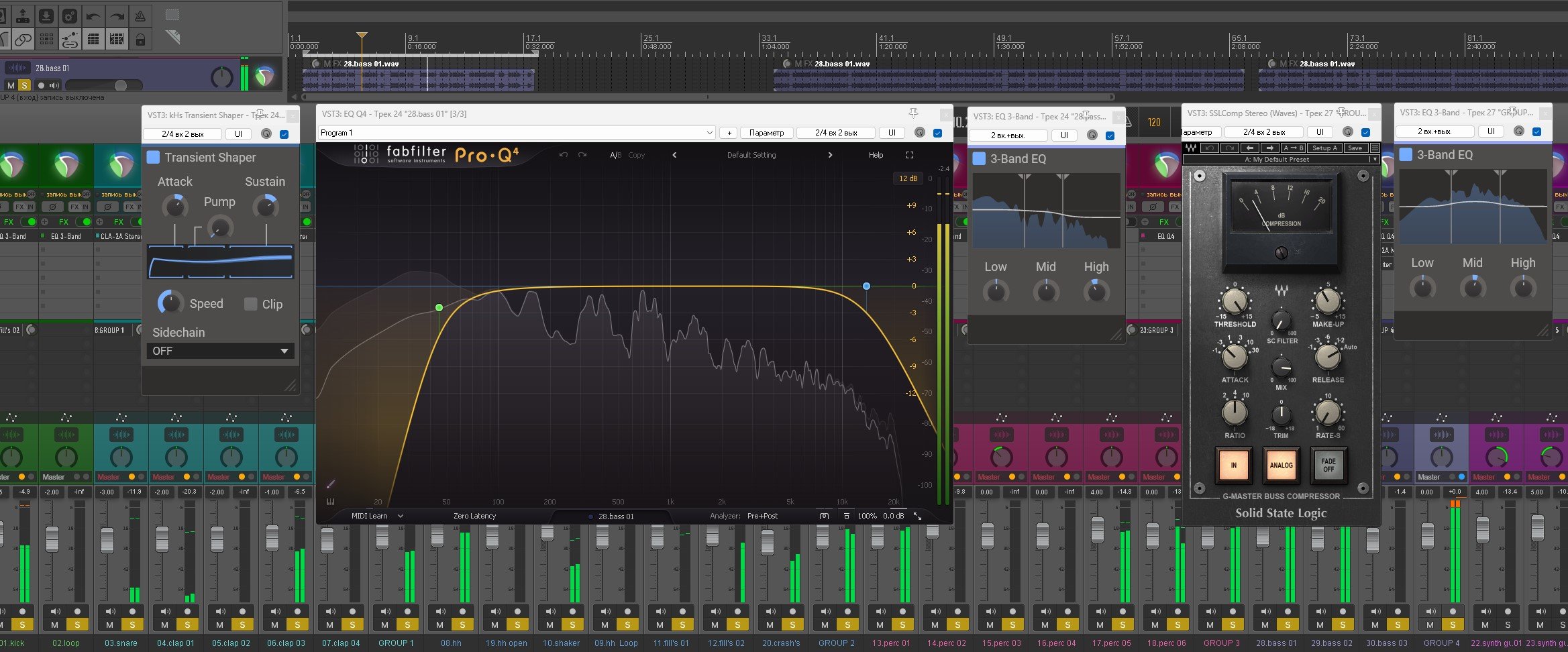Click the Параметр button in EQ Q4 window
Image resolution: width=1568 pixels, height=652 pixels.
(766, 133)
